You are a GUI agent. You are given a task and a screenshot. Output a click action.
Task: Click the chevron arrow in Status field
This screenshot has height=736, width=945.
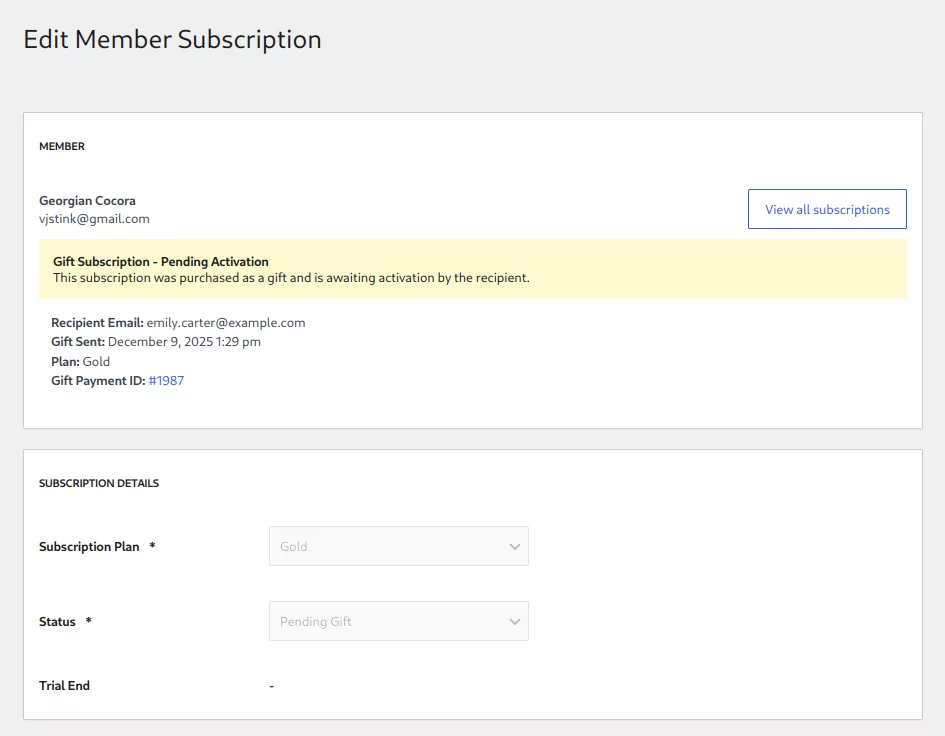click(515, 622)
